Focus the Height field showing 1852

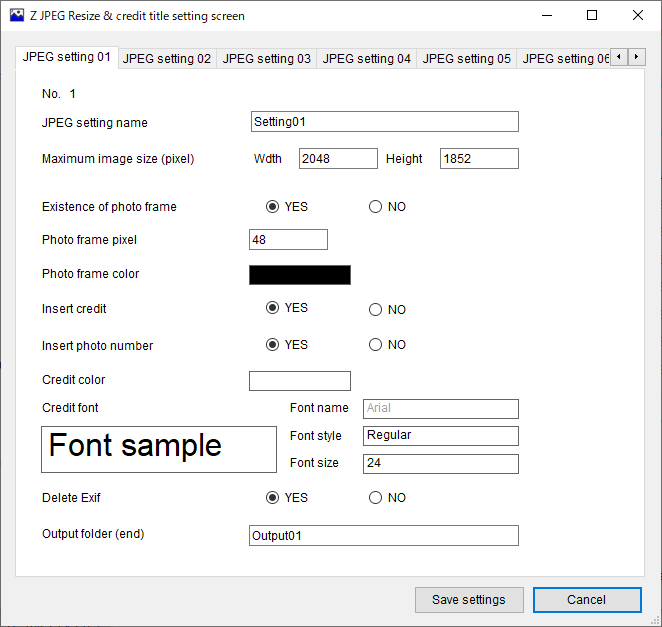479,158
